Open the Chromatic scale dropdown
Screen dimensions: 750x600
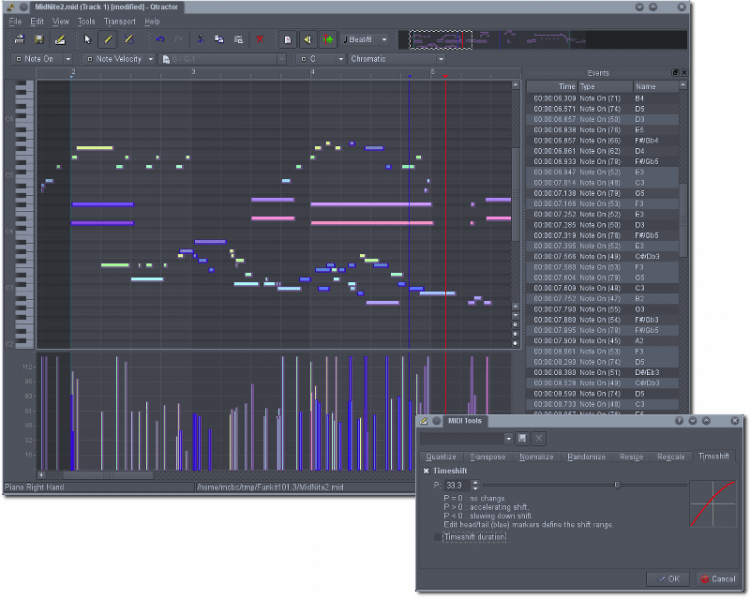[397, 59]
